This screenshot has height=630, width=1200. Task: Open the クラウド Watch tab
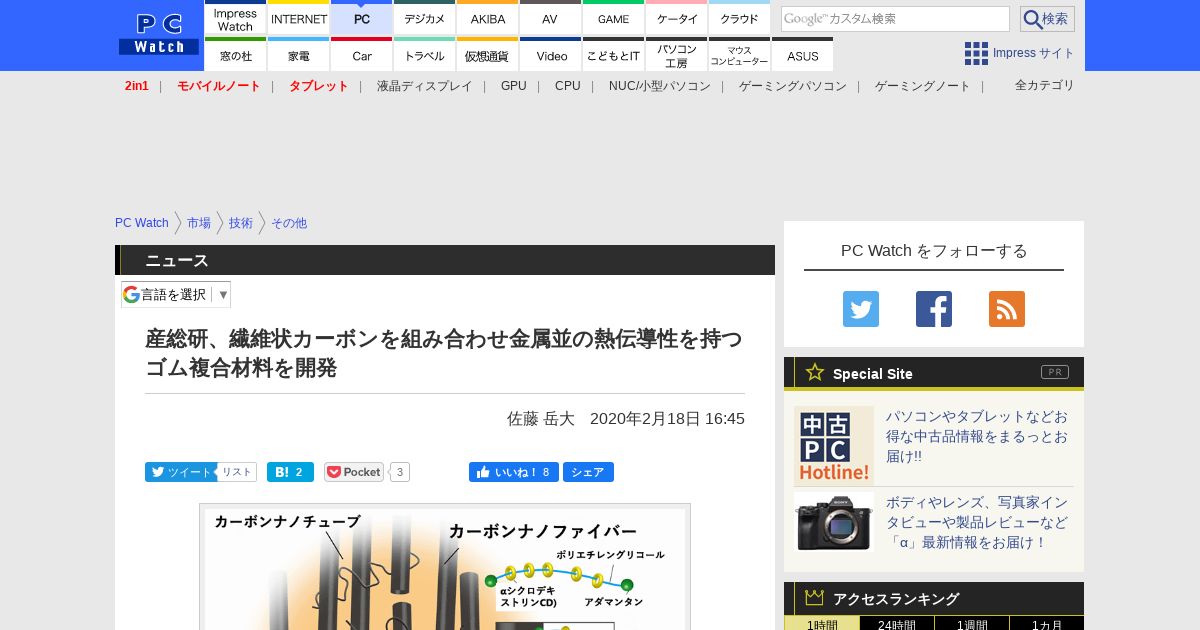point(740,18)
